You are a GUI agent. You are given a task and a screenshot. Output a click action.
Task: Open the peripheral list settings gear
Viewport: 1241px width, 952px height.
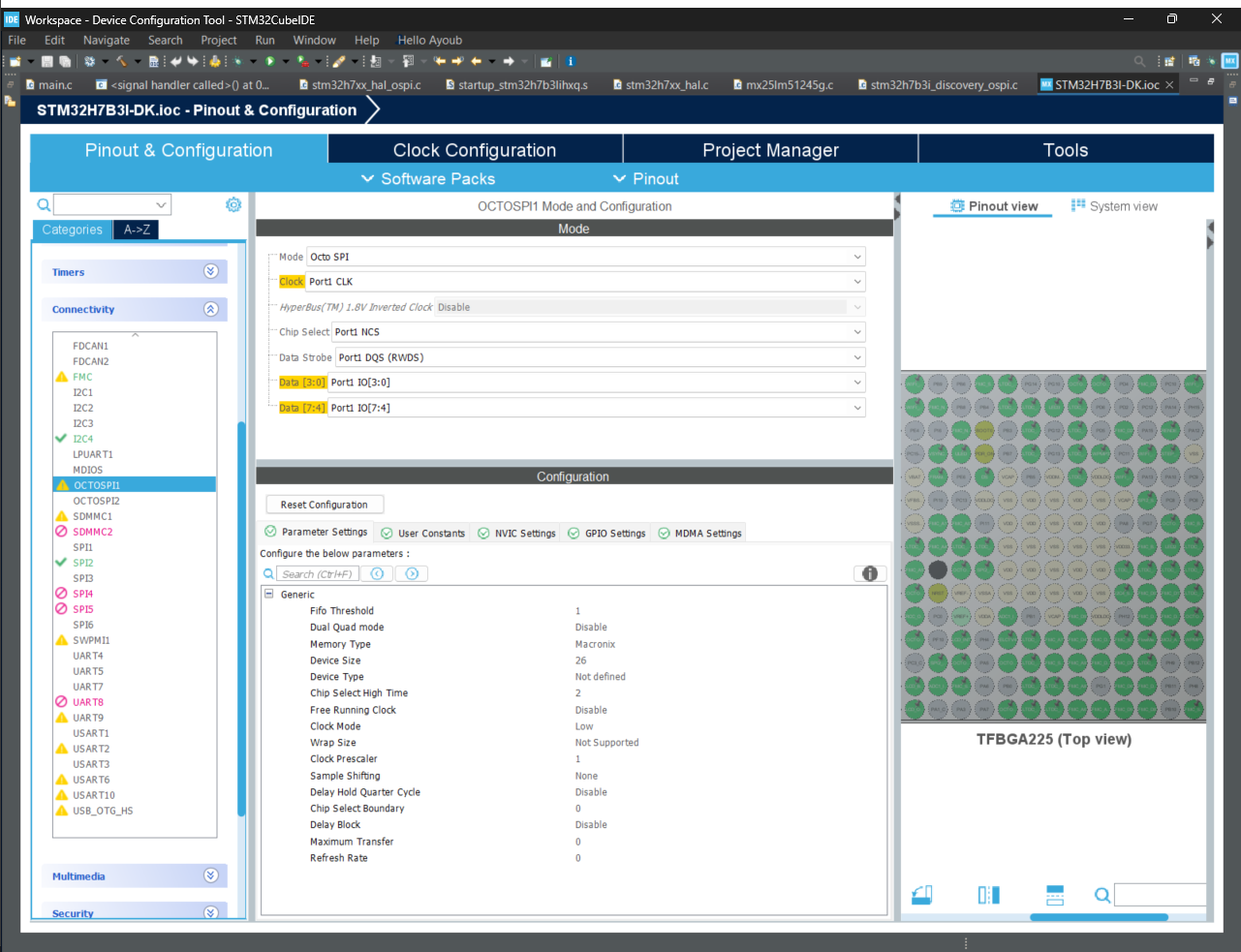point(233,204)
